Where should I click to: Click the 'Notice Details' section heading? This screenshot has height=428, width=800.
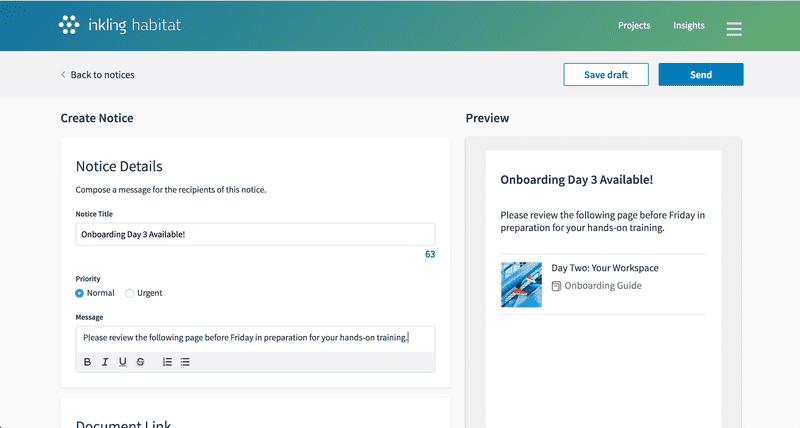(x=119, y=166)
